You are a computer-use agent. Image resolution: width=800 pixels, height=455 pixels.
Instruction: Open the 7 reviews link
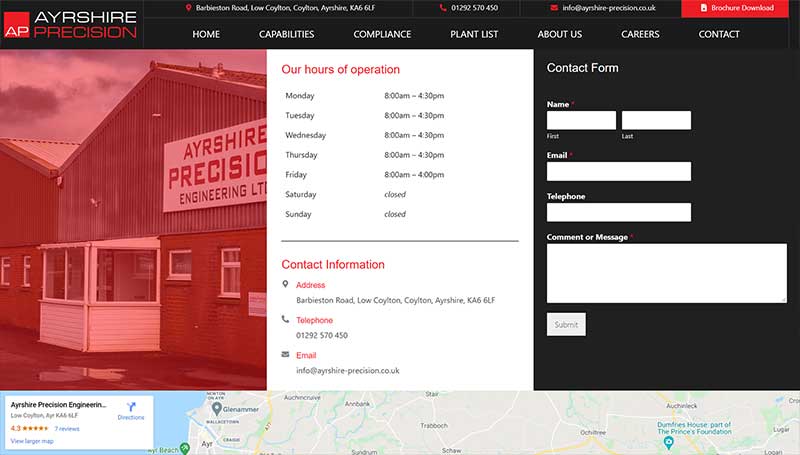point(67,429)
